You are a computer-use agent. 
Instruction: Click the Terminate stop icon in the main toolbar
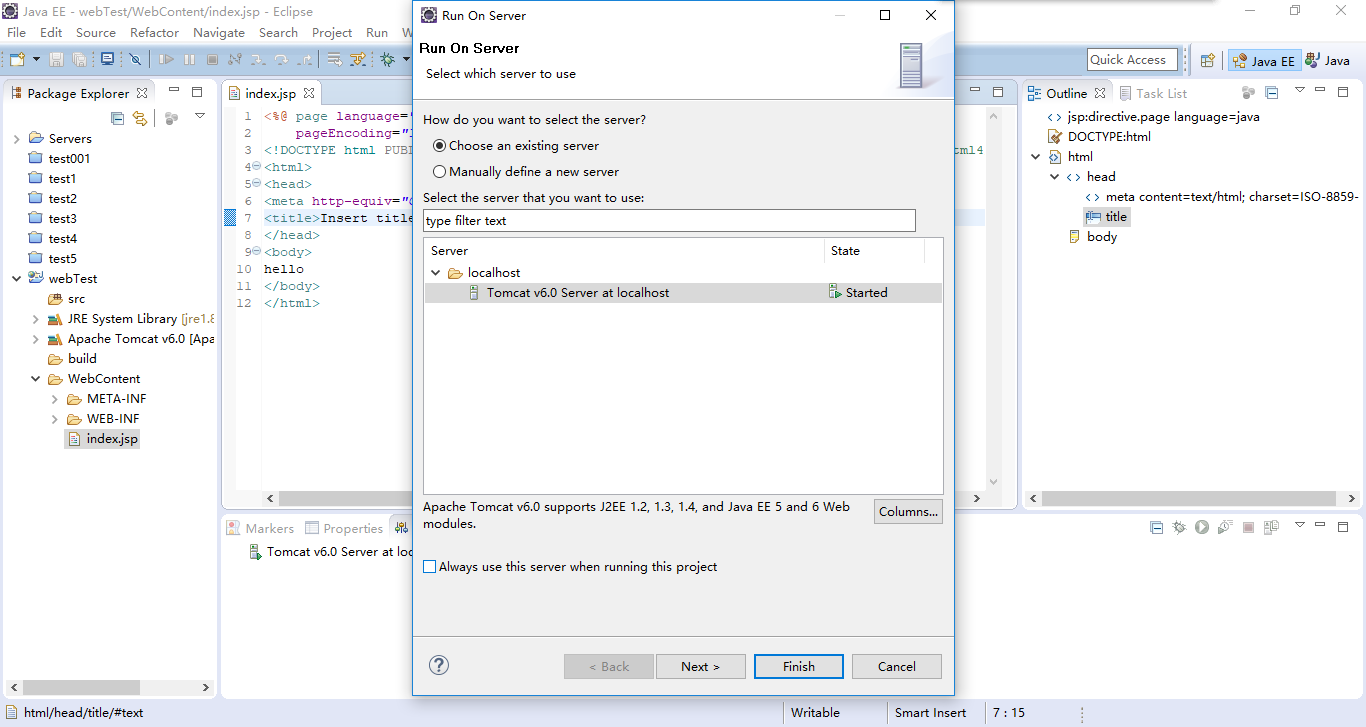212,60
